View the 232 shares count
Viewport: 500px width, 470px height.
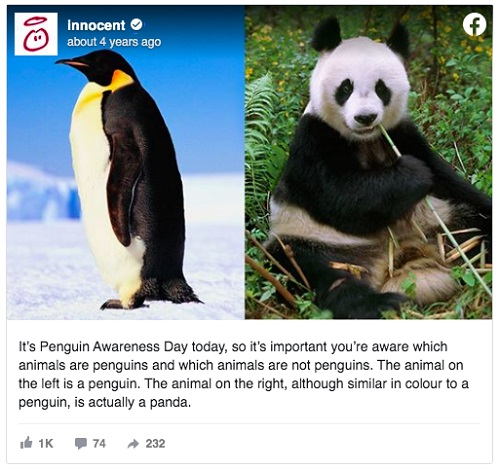(155, 443)
